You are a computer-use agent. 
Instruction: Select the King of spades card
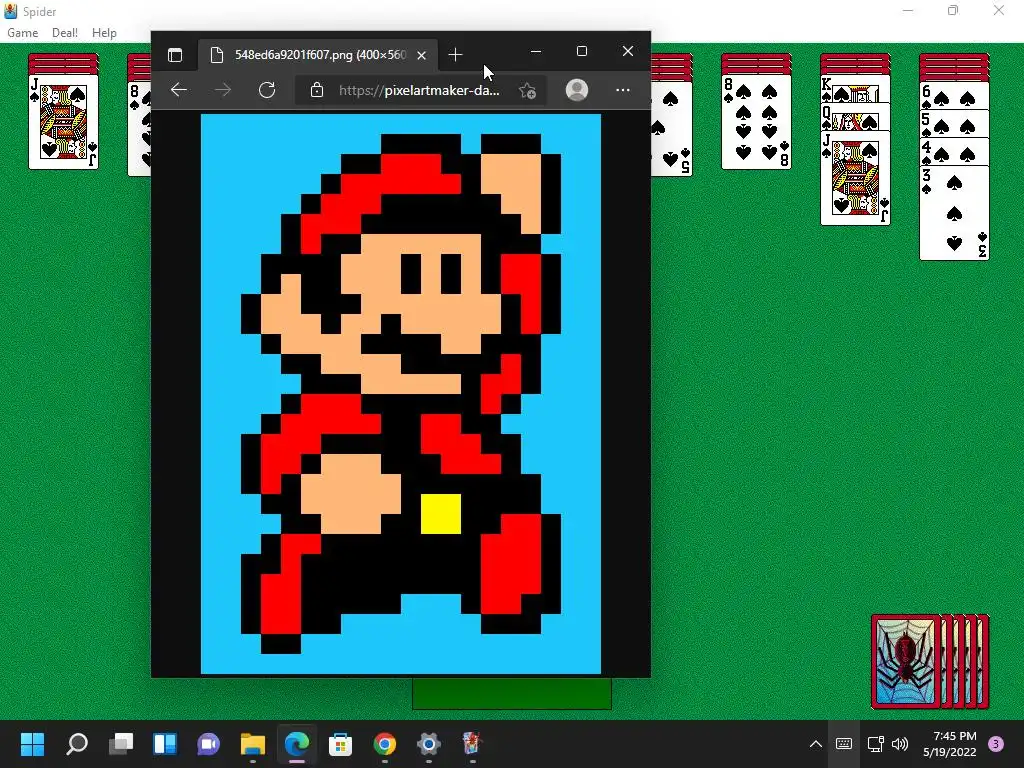coord(855,88)
